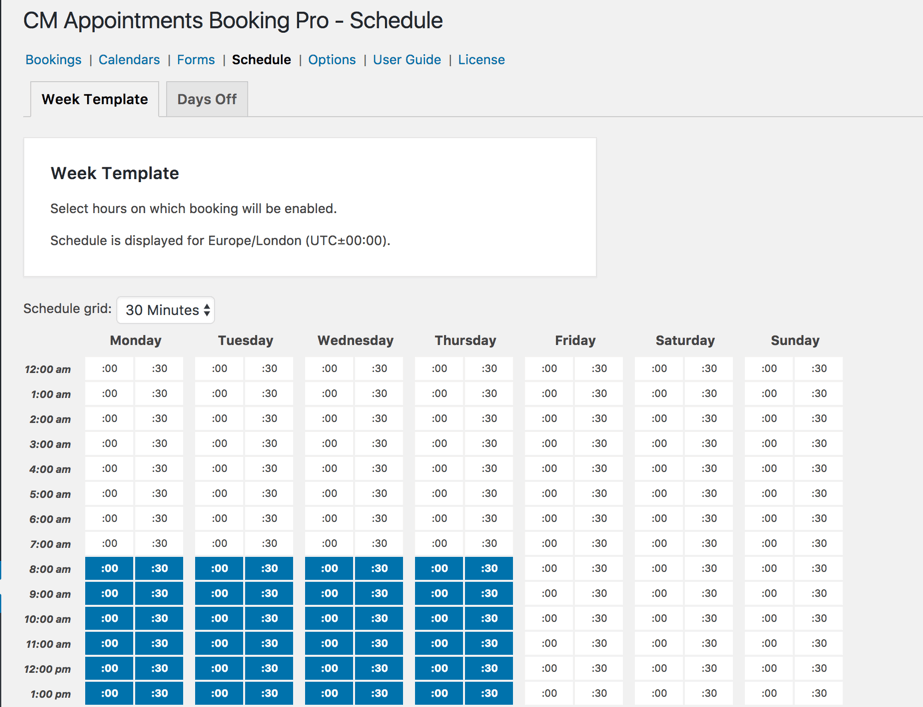Open the Schedule grid interval dropdown
The height and width of the screenshot is (707, 923).
point(166,310)
